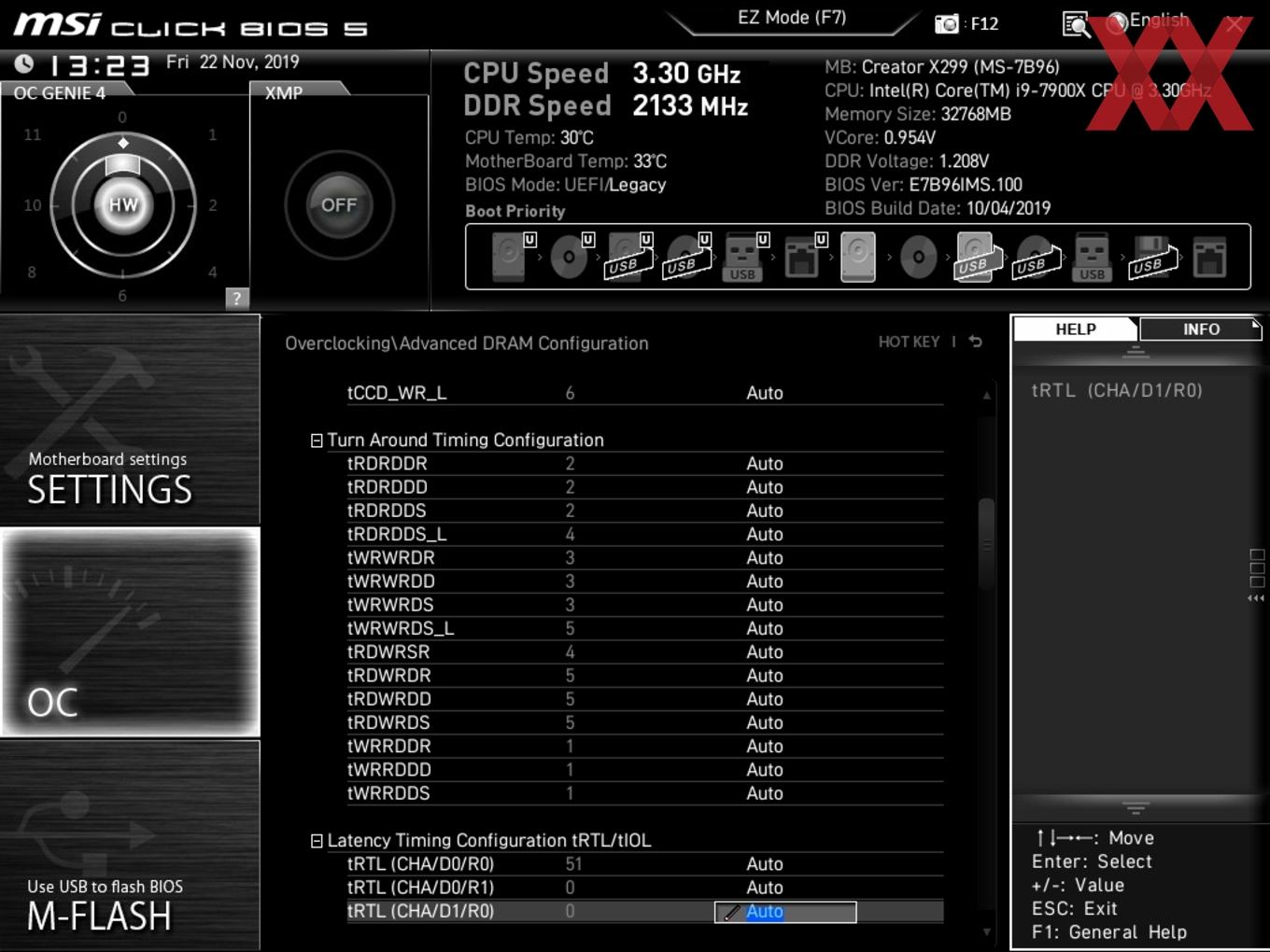Screen dimensions: 1270x952
Task: Select the UEFI optical drive boot icon
Action: [x=571, y=257]
